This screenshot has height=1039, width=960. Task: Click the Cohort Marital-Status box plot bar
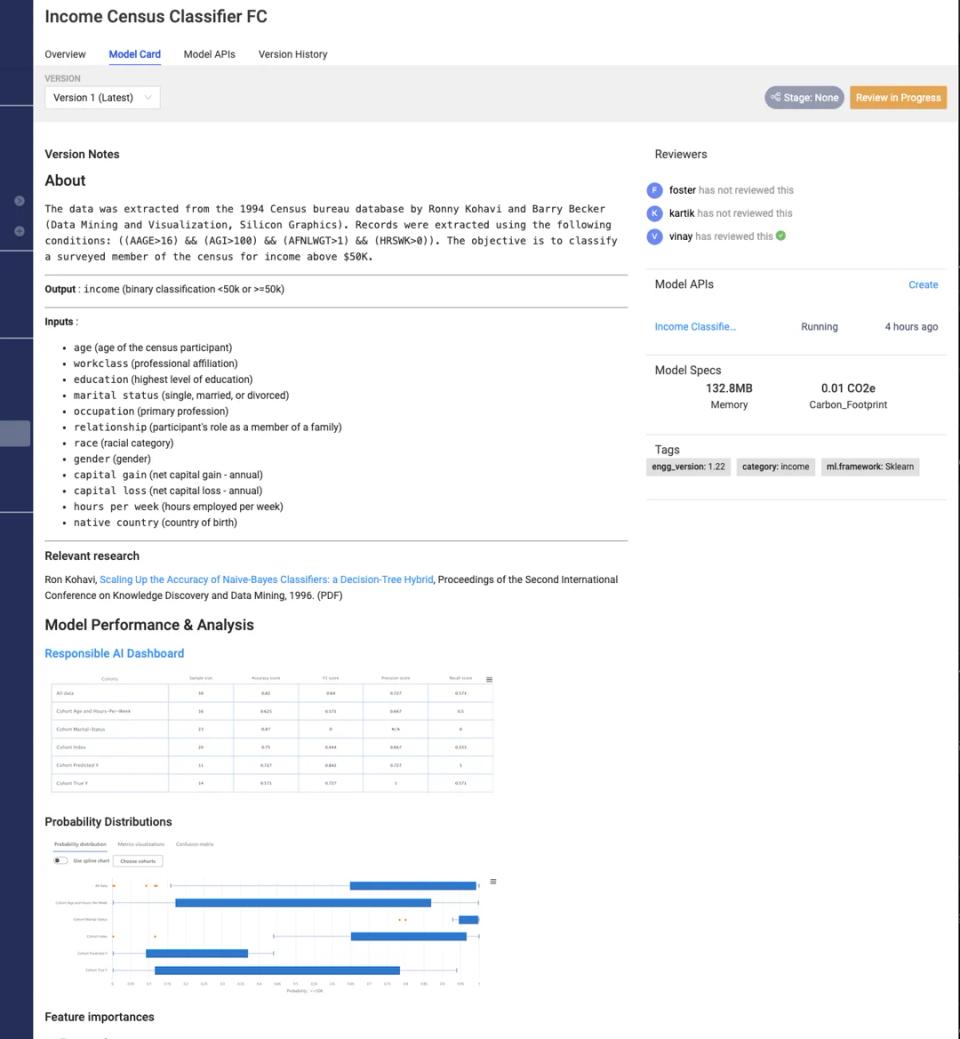tap(468, 920)
